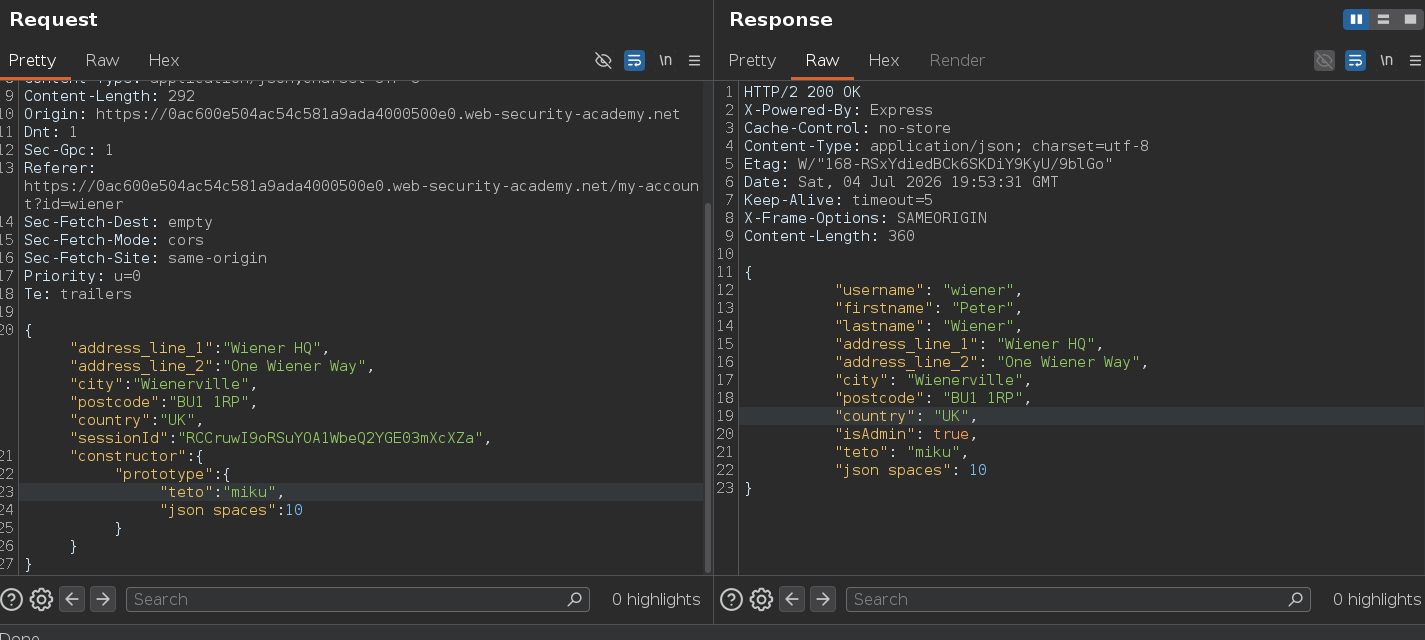Go to next match arrow under Response
The width and height of the screenshot is (1425, 640).
click(x=823, y=599)
